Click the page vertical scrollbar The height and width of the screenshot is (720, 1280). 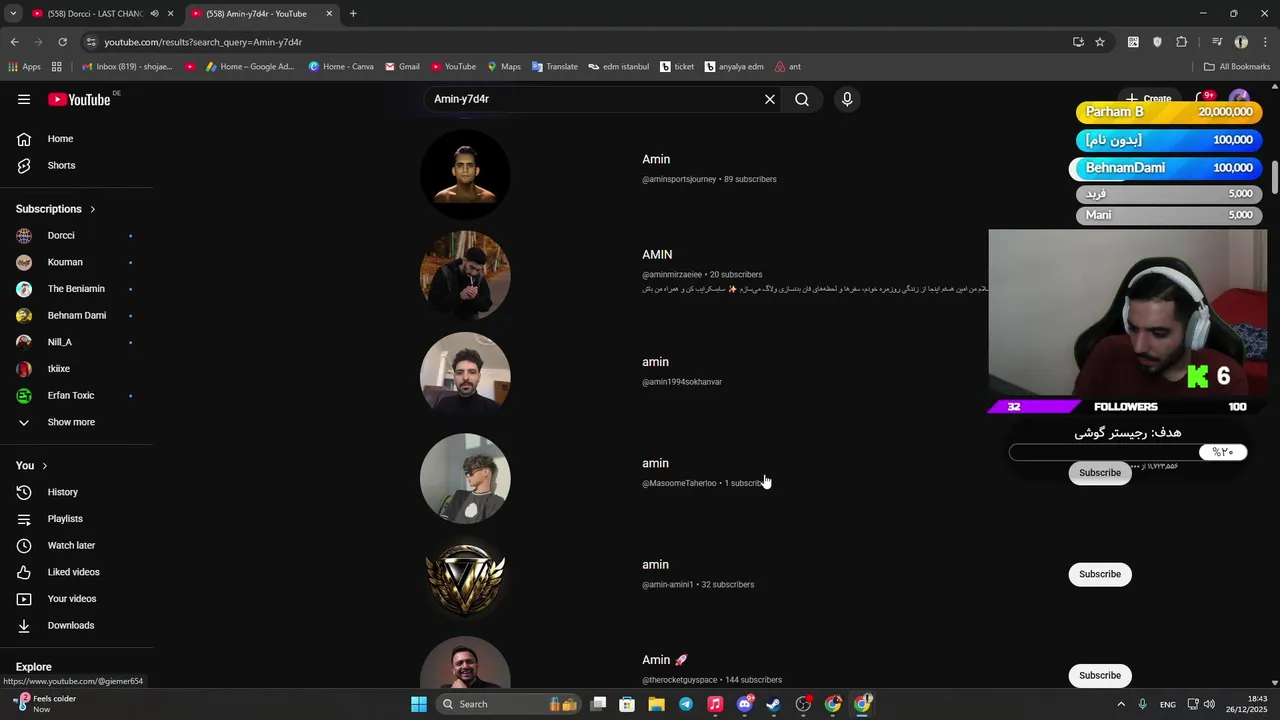[1275, 177]
